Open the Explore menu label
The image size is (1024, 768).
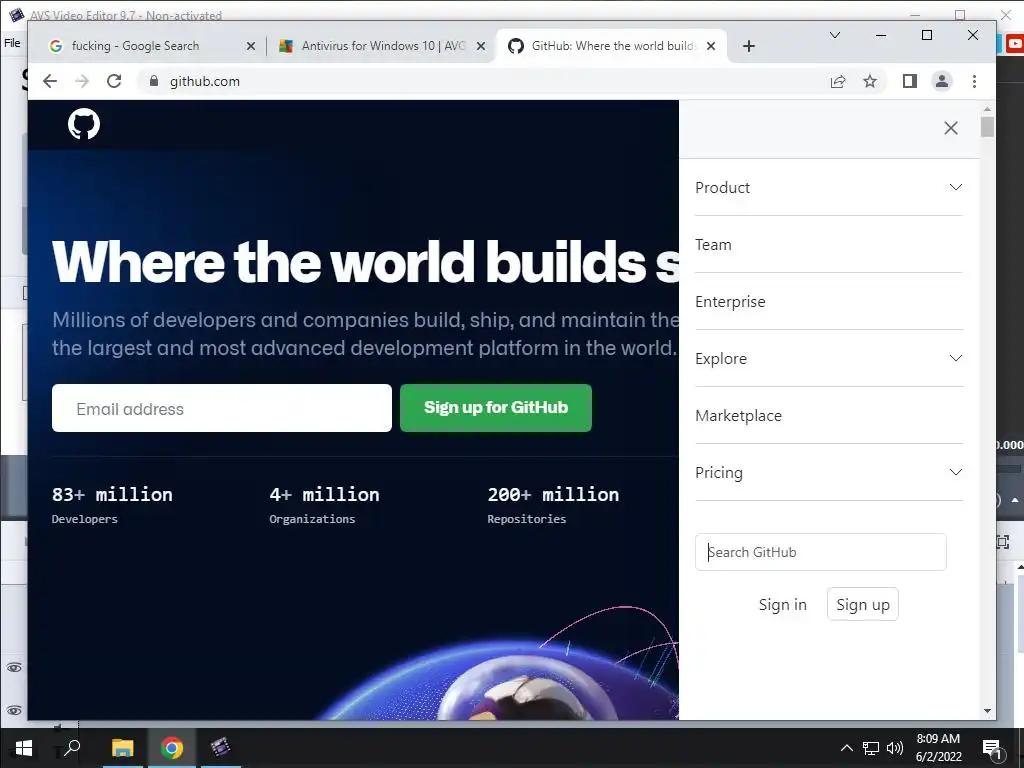(721, 359)
